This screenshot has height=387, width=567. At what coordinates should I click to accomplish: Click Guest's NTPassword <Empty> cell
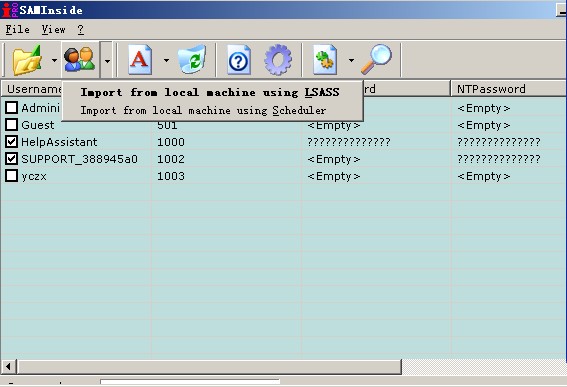tap(483, 125)
